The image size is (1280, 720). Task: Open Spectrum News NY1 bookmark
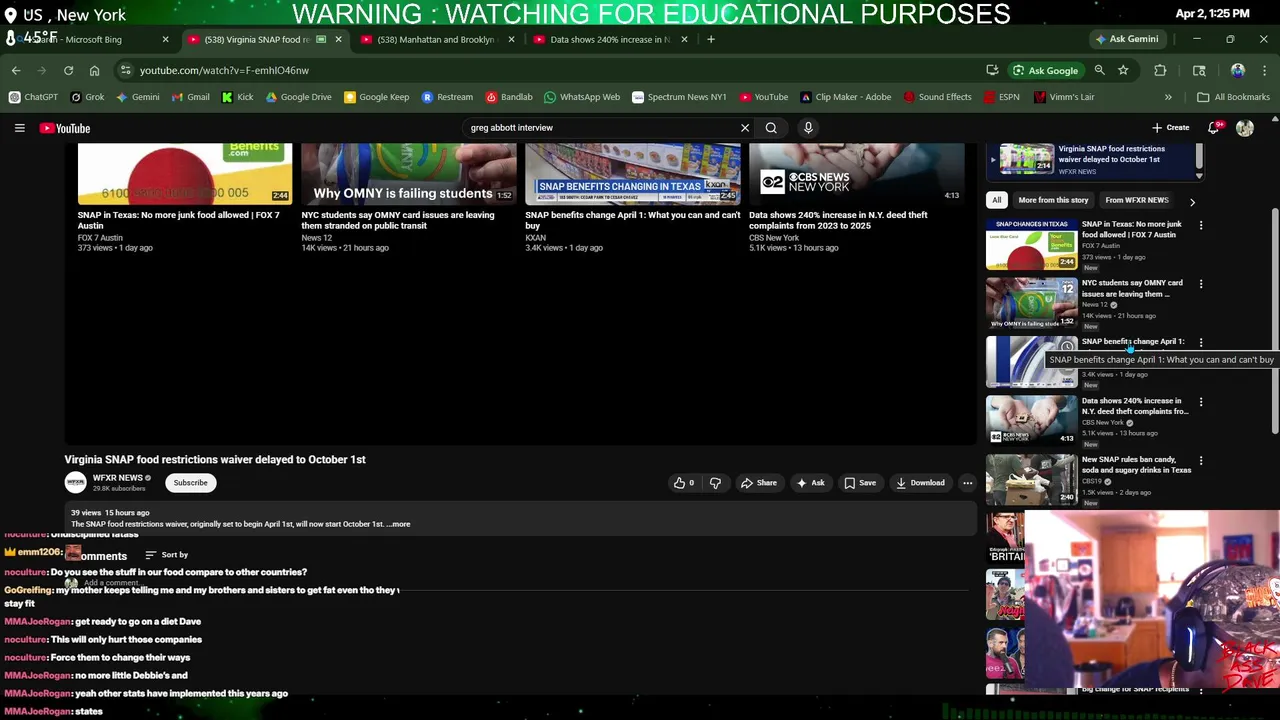click(x=678, y=97)
